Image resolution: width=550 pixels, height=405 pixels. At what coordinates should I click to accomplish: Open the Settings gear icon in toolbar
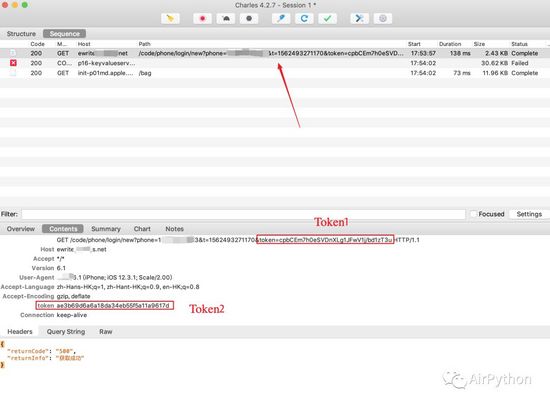click(383, 19)
